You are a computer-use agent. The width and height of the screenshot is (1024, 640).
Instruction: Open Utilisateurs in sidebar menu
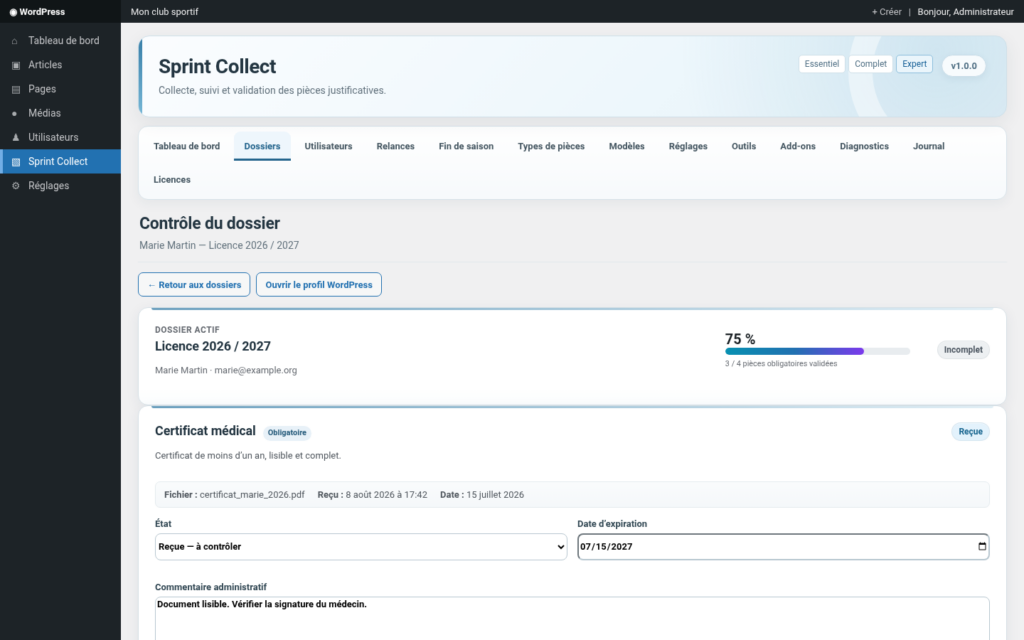(60, 137)
